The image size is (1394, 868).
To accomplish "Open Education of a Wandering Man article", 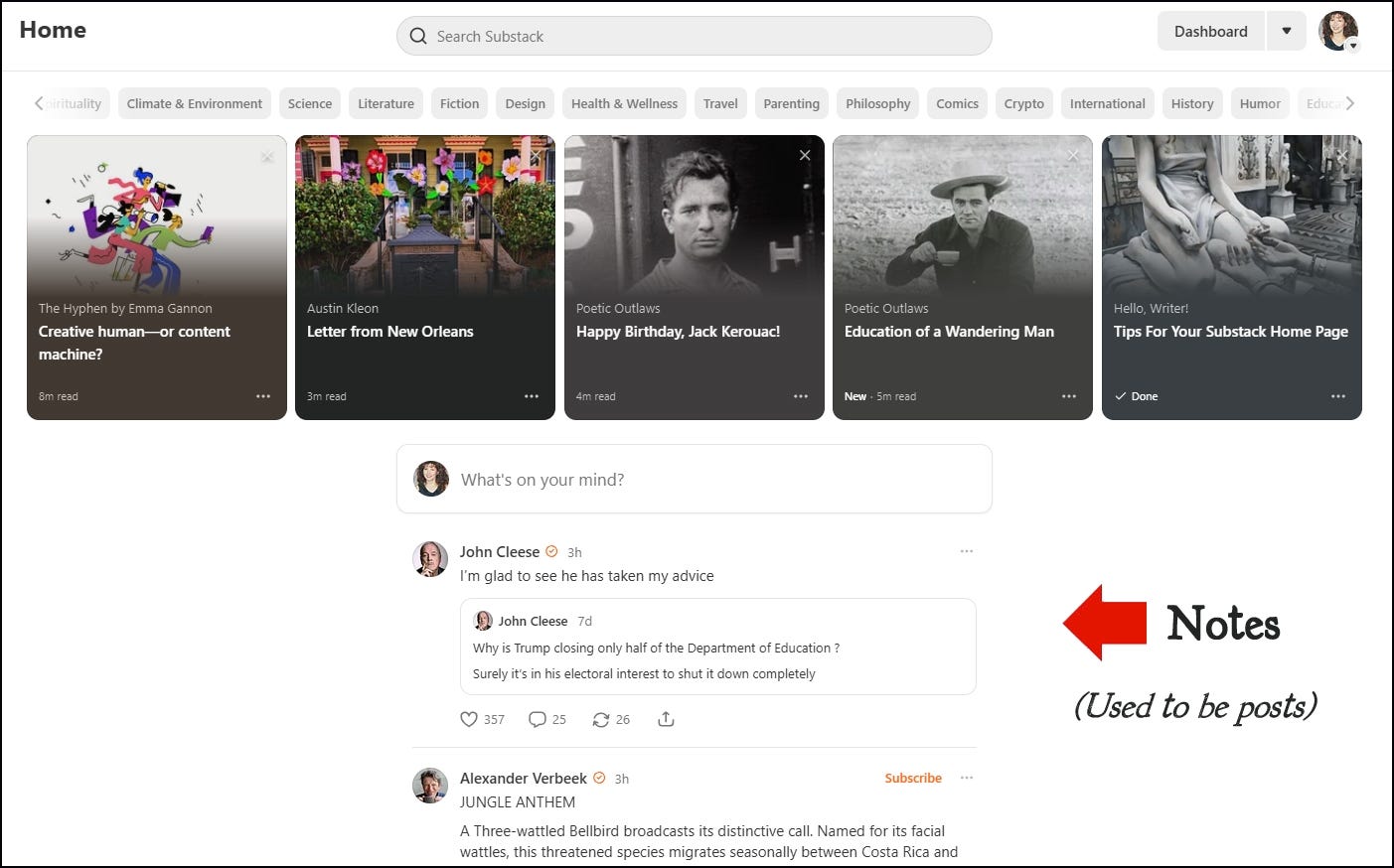I will (x=949, y=332).
